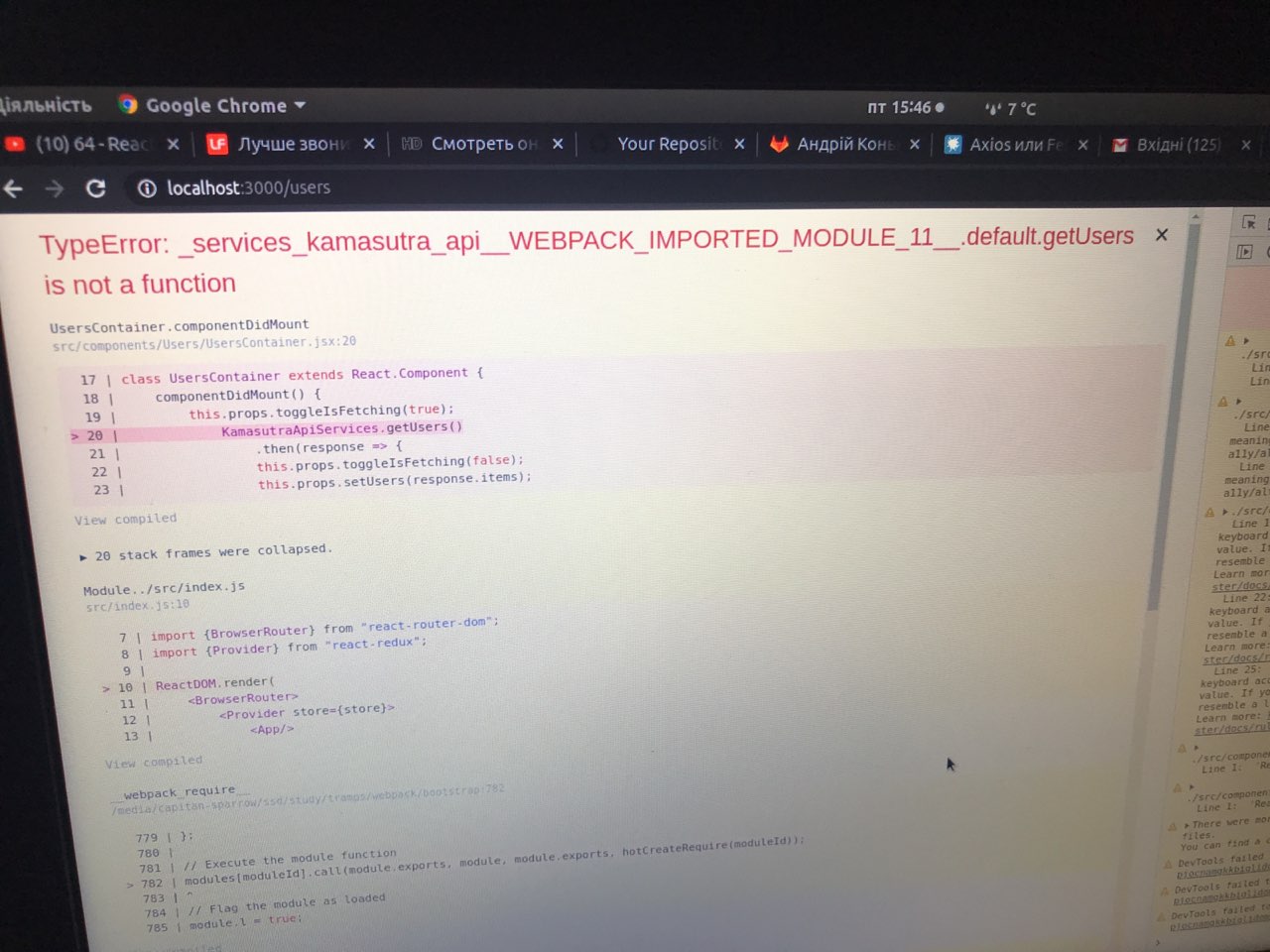Click the site info icon in address bar

tap(147, 188)
